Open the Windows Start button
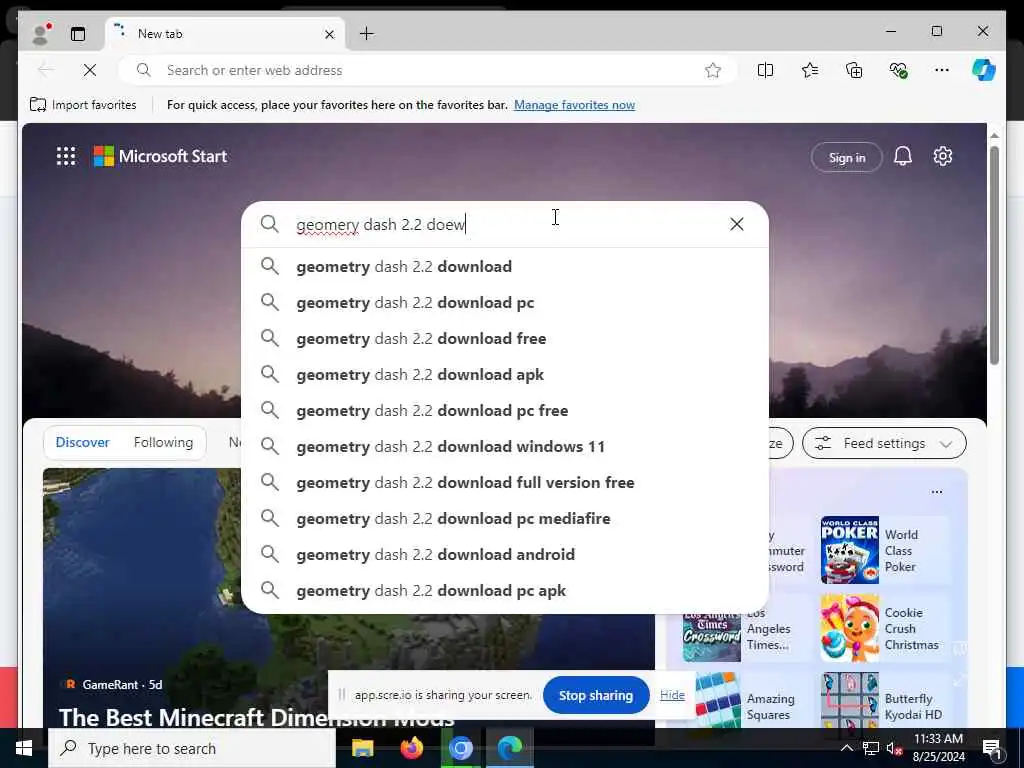Image resolution: width=1024 pixels, height=768 pixels. pos(24,748)
